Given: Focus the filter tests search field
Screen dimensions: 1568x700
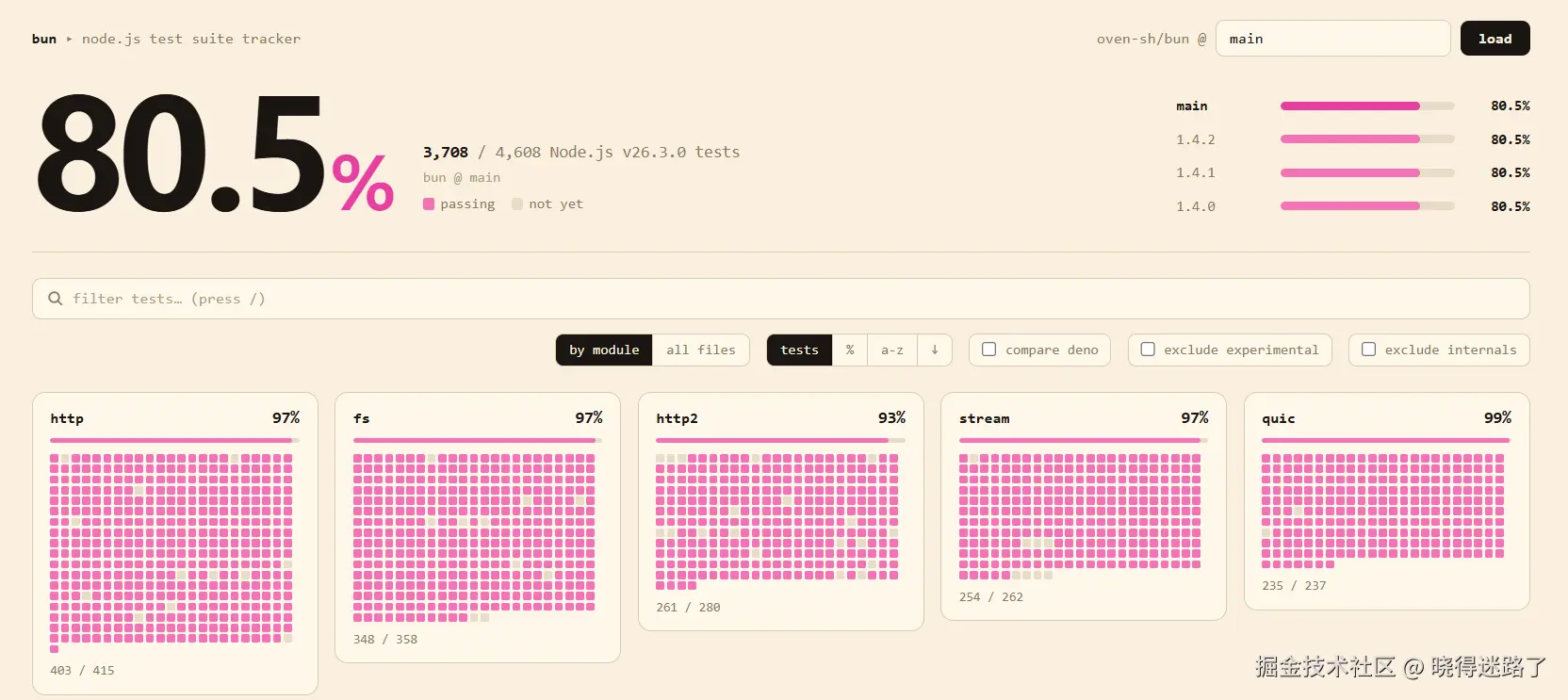Looking at the screenshot, I should 781,299.
